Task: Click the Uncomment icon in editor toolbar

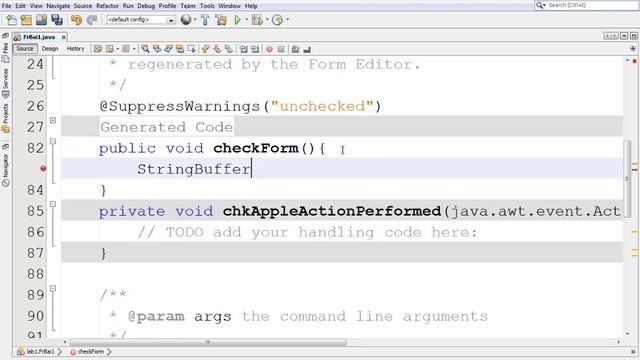Action: 307,49
